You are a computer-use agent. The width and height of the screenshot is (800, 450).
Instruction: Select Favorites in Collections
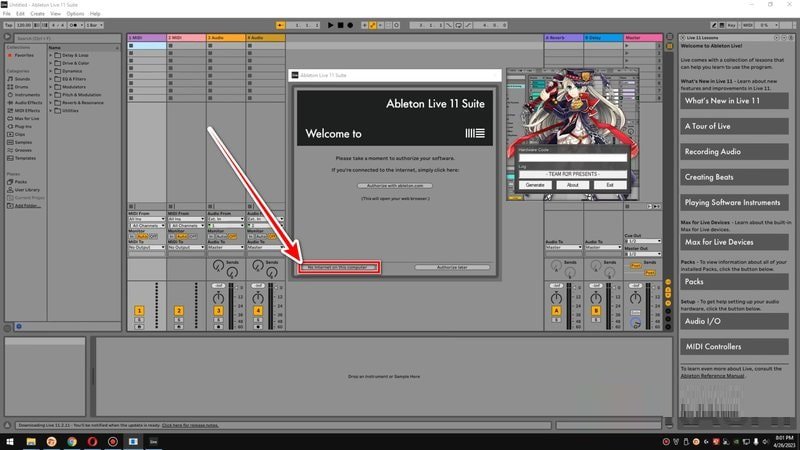click(x=24, y=55)
